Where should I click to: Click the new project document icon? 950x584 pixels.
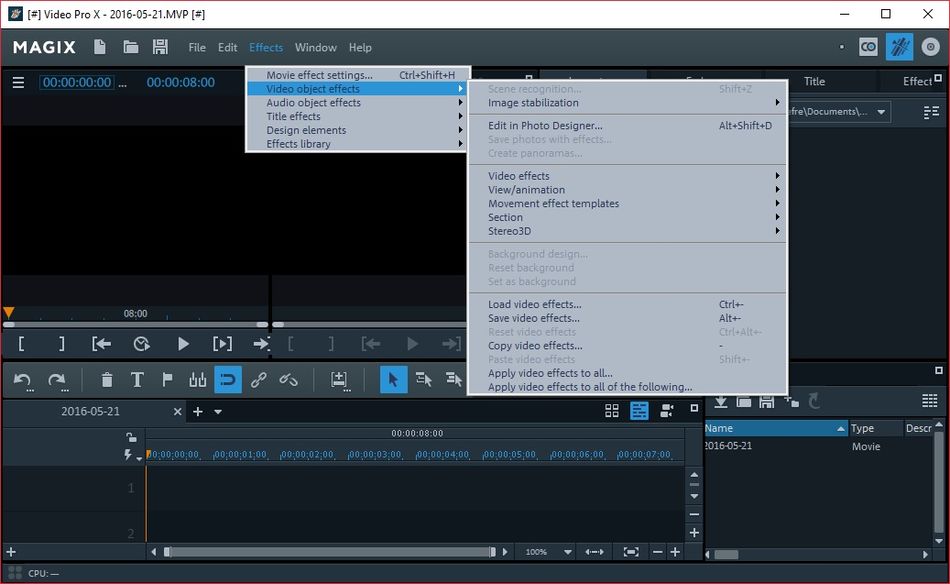click(x=100, y=47)
